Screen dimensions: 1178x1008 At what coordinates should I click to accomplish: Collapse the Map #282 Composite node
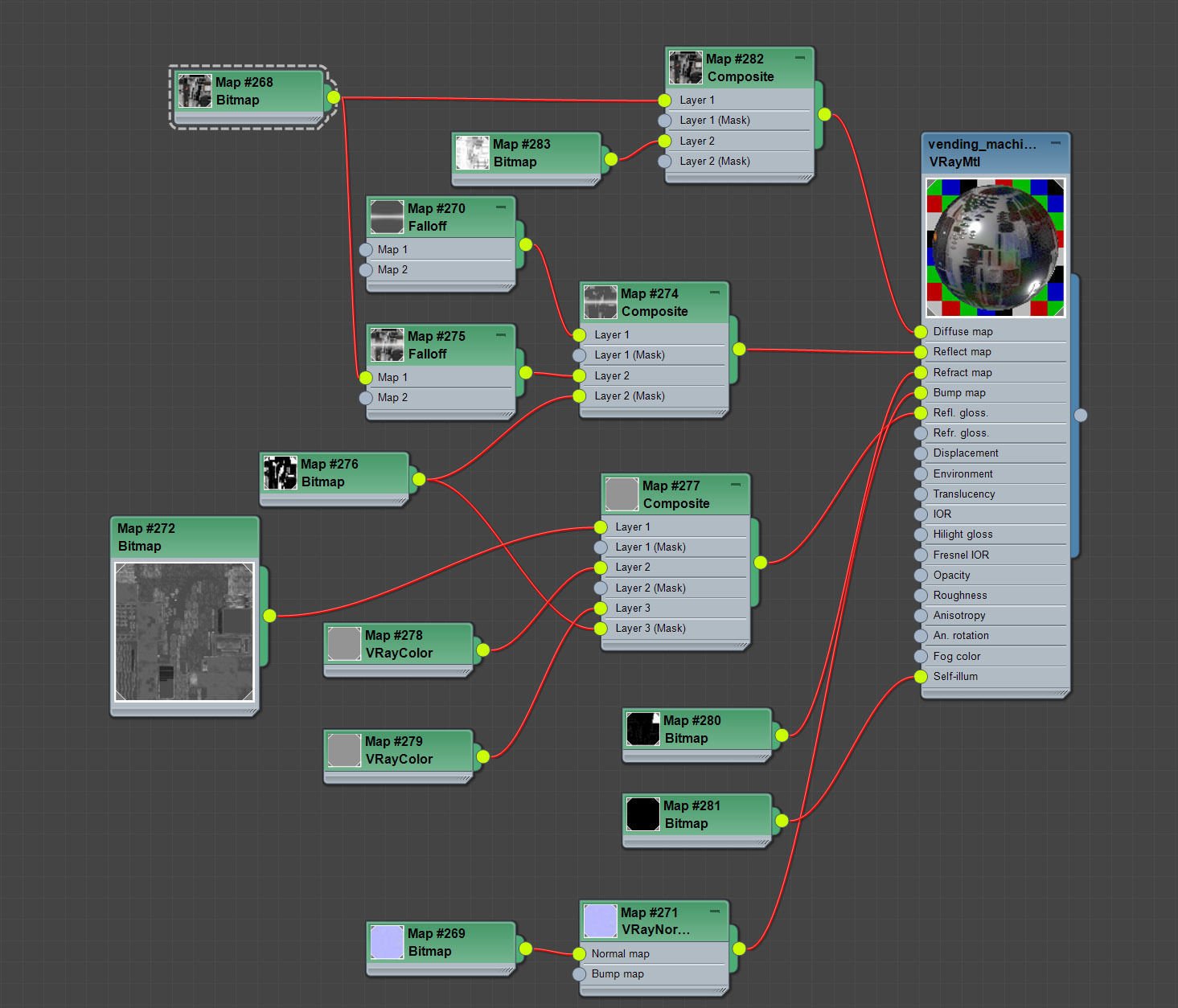(799, 58)
